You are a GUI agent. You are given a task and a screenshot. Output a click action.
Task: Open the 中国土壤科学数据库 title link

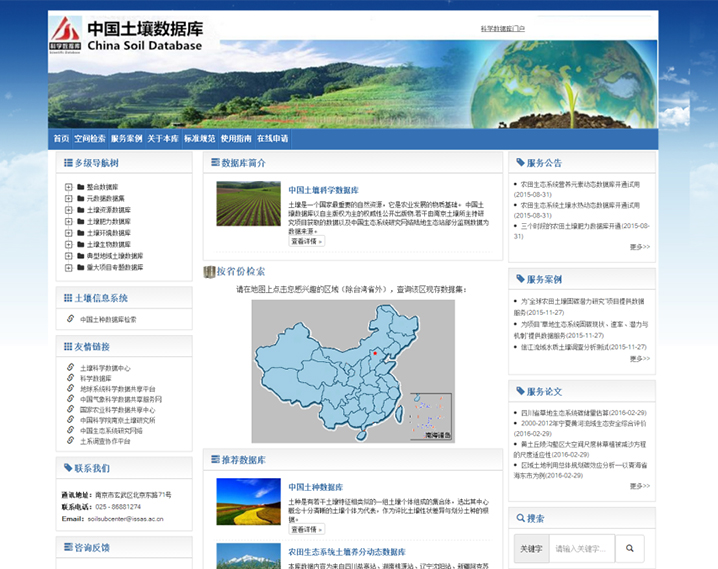pyautogui.click(x=323, y=190)
